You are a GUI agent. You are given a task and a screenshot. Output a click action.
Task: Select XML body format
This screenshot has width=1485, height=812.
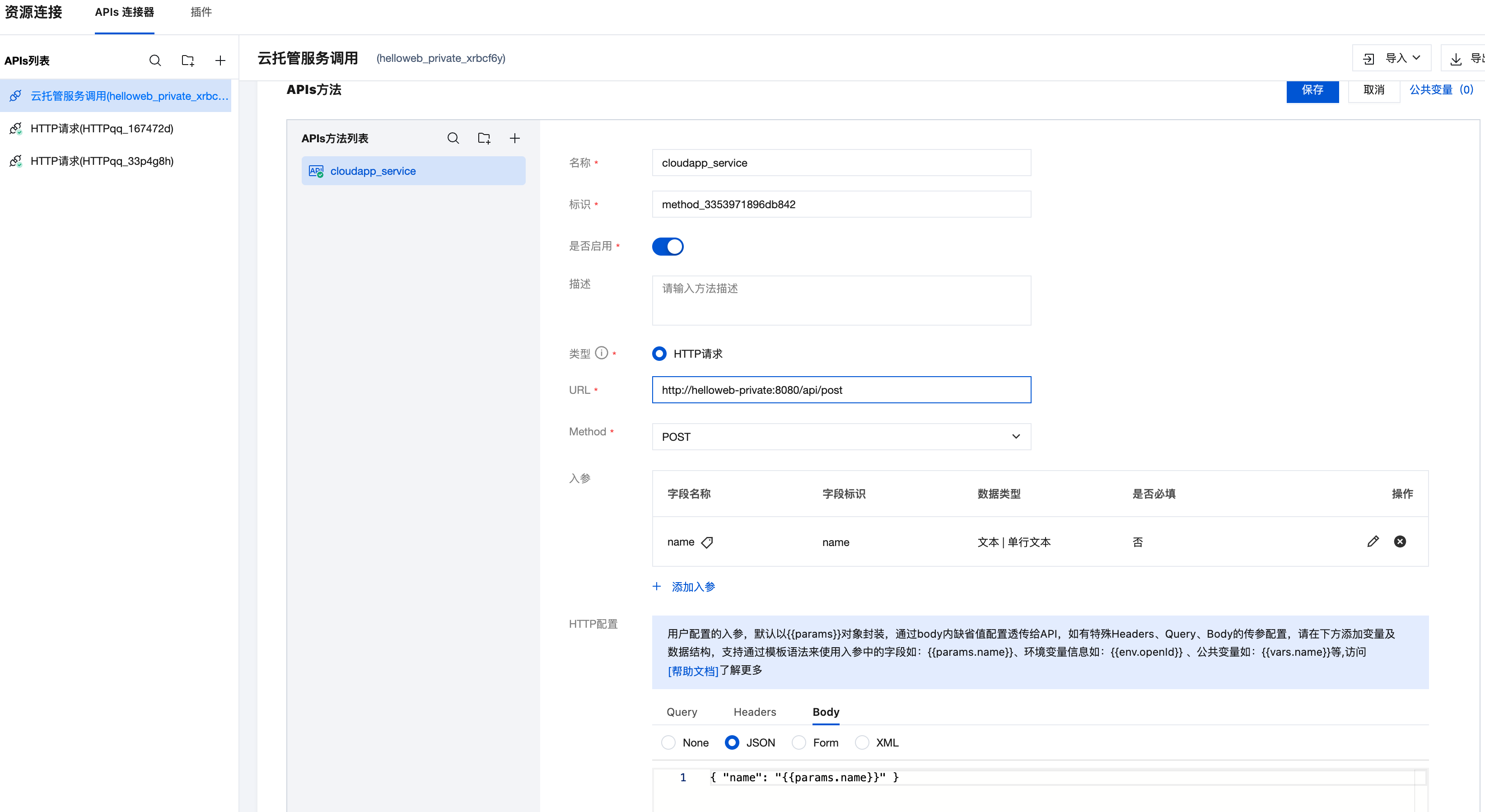[x=862, y=742]
